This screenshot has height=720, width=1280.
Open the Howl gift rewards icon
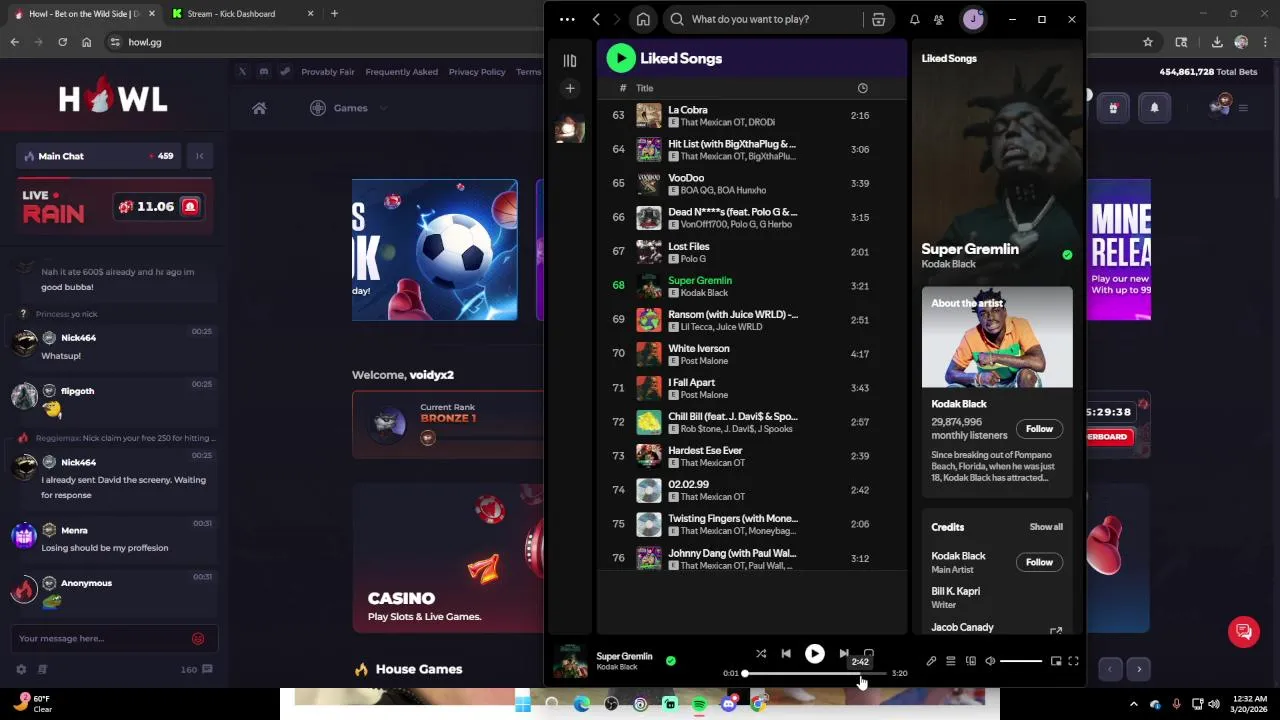pyautogui.click(x=1113, y=108)
